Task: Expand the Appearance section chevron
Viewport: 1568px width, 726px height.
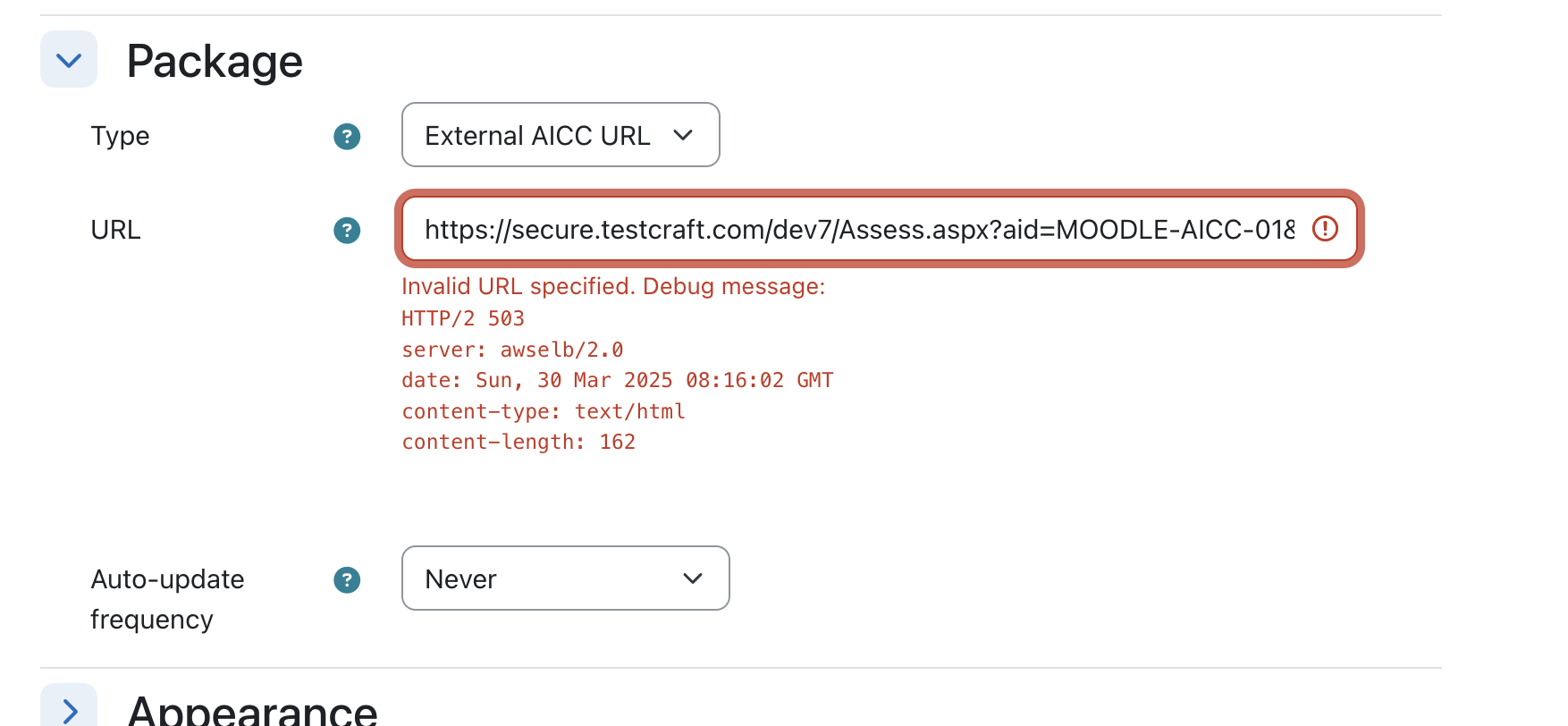Action: 69,708
